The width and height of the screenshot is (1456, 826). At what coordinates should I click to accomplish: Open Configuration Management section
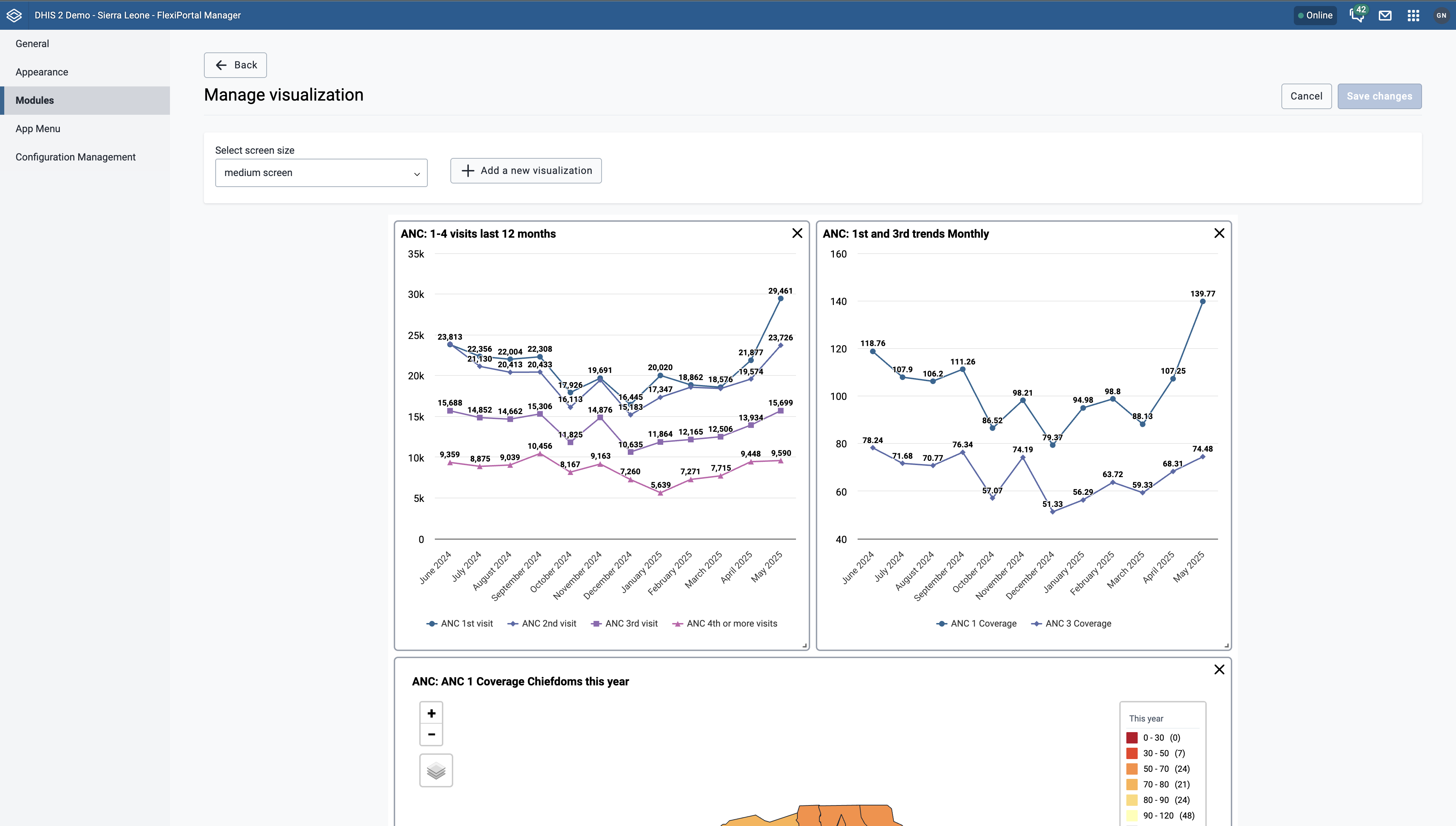click(x=85, y=157)
